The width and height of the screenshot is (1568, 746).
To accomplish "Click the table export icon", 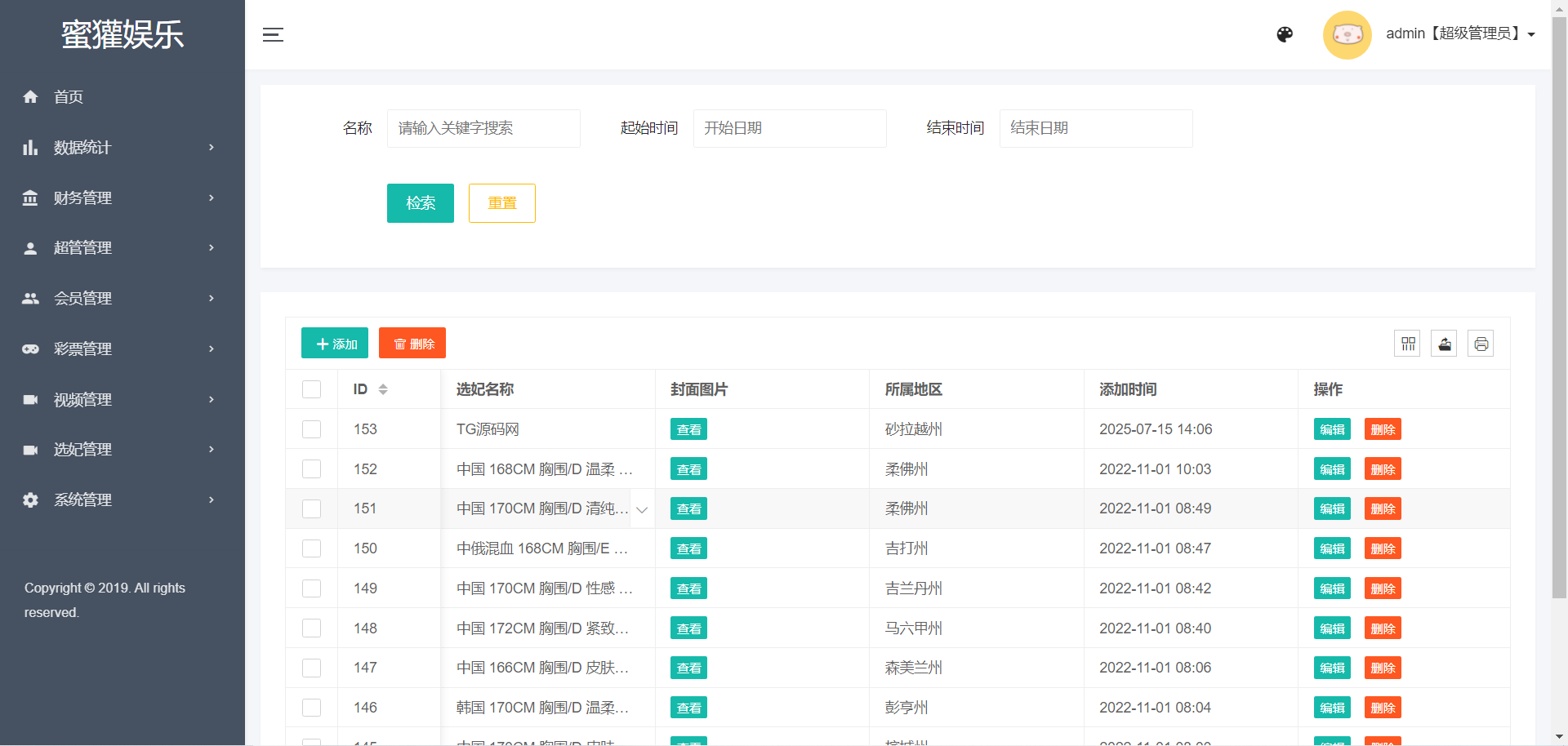I will click(x=1444, y=344).
